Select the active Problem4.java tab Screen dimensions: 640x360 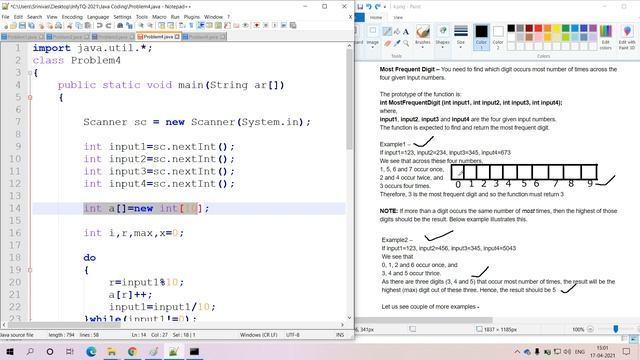click(x=158, y=37)
